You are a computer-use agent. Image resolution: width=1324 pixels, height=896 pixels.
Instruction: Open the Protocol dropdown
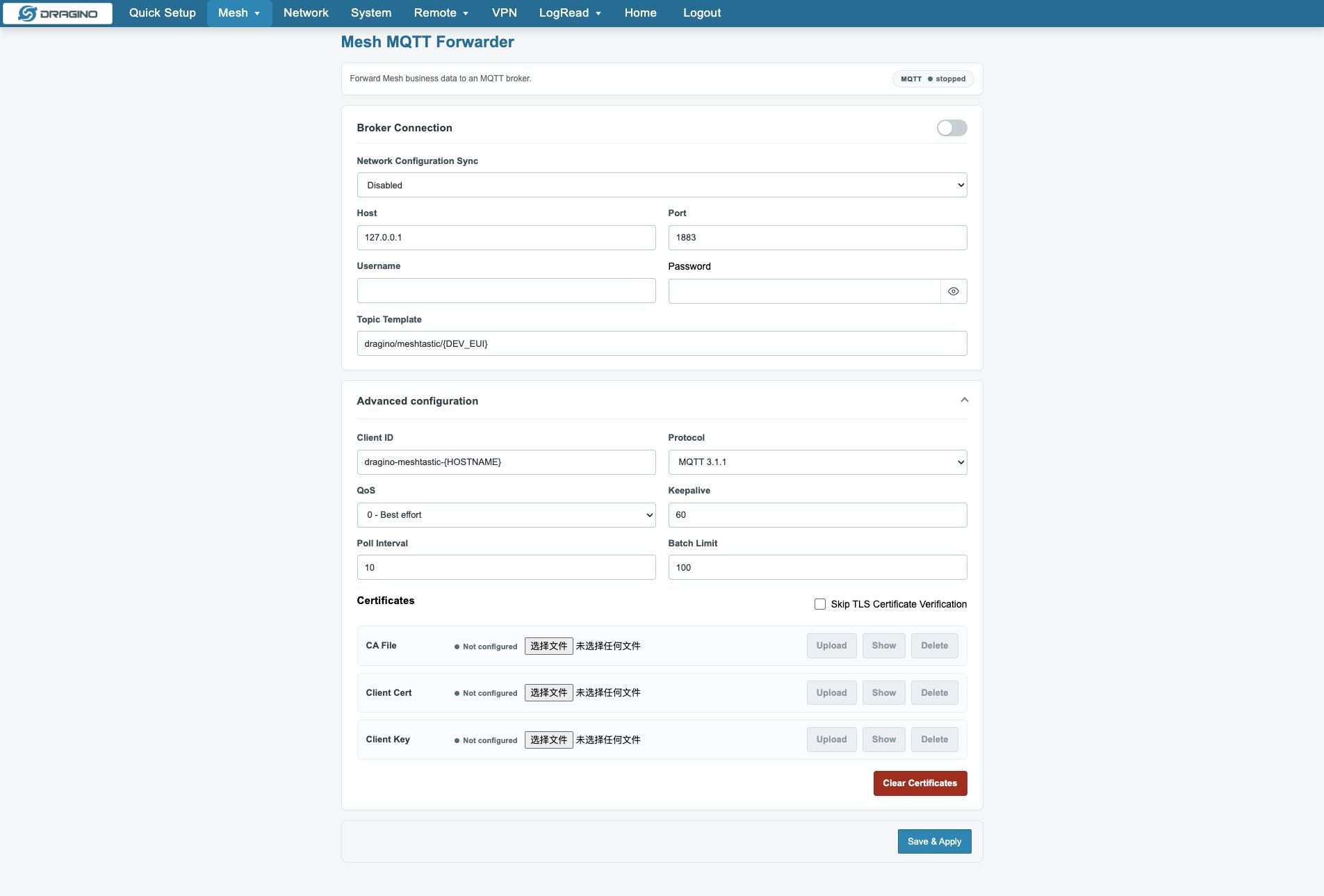pos(817,462)
